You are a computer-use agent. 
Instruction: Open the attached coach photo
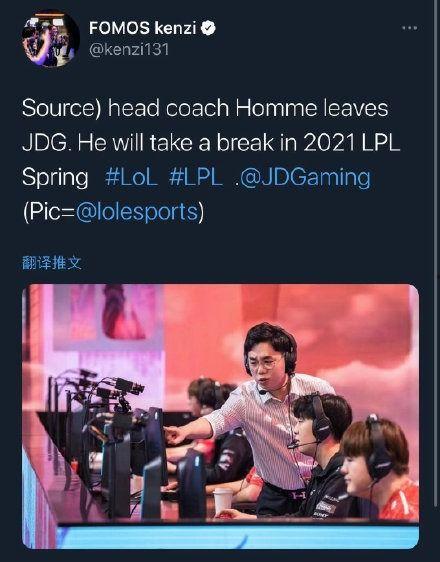click(220, 416)
